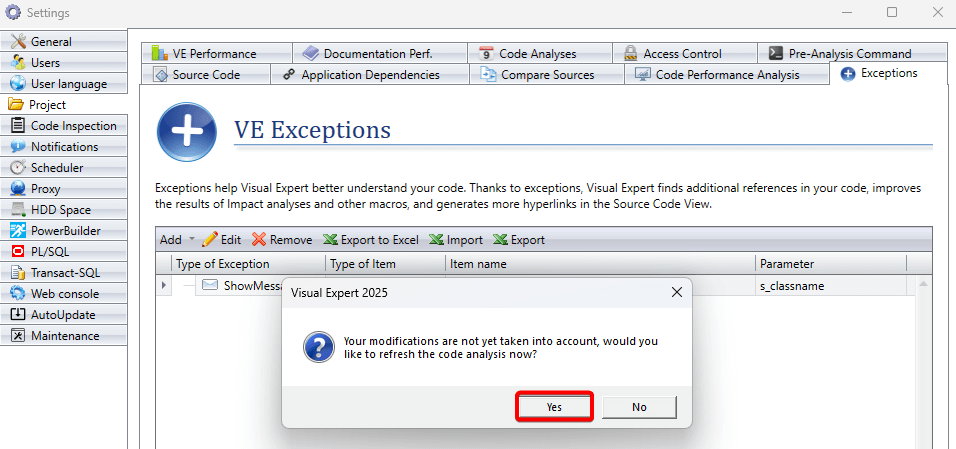Click the Proxy globe icon
The width and height of the screenshot is (956, 449).
coord(19,189)
